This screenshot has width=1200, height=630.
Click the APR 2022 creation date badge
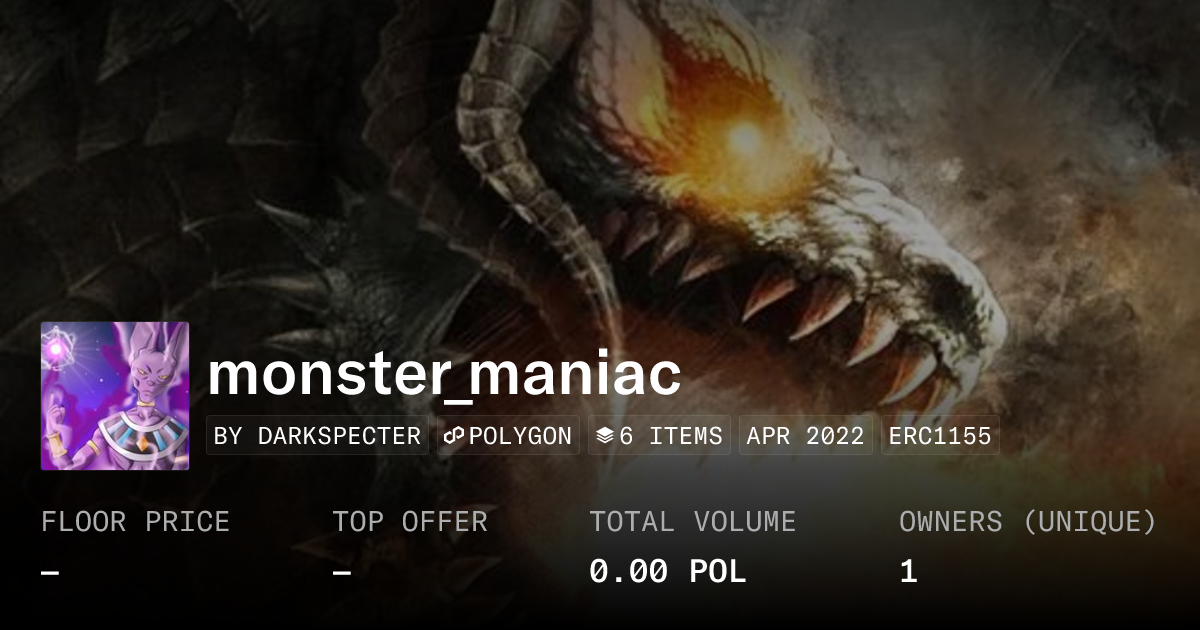pos(805,436)
